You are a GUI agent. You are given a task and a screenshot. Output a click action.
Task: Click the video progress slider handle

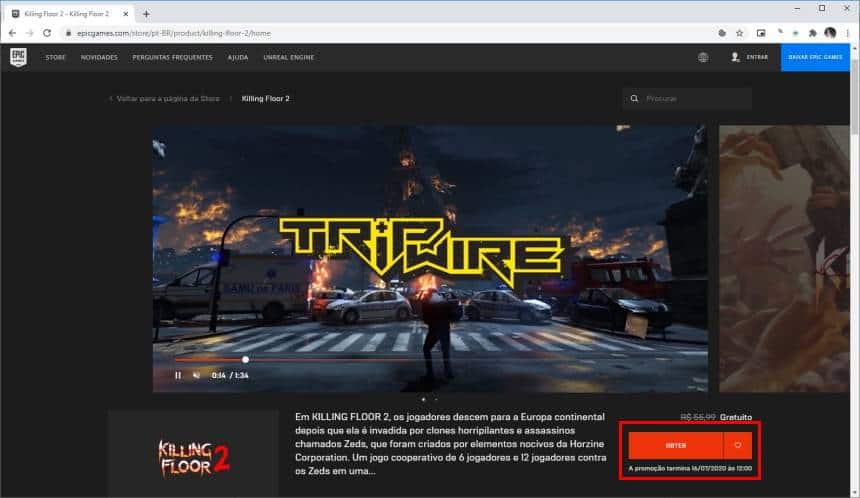click(245, 360)
